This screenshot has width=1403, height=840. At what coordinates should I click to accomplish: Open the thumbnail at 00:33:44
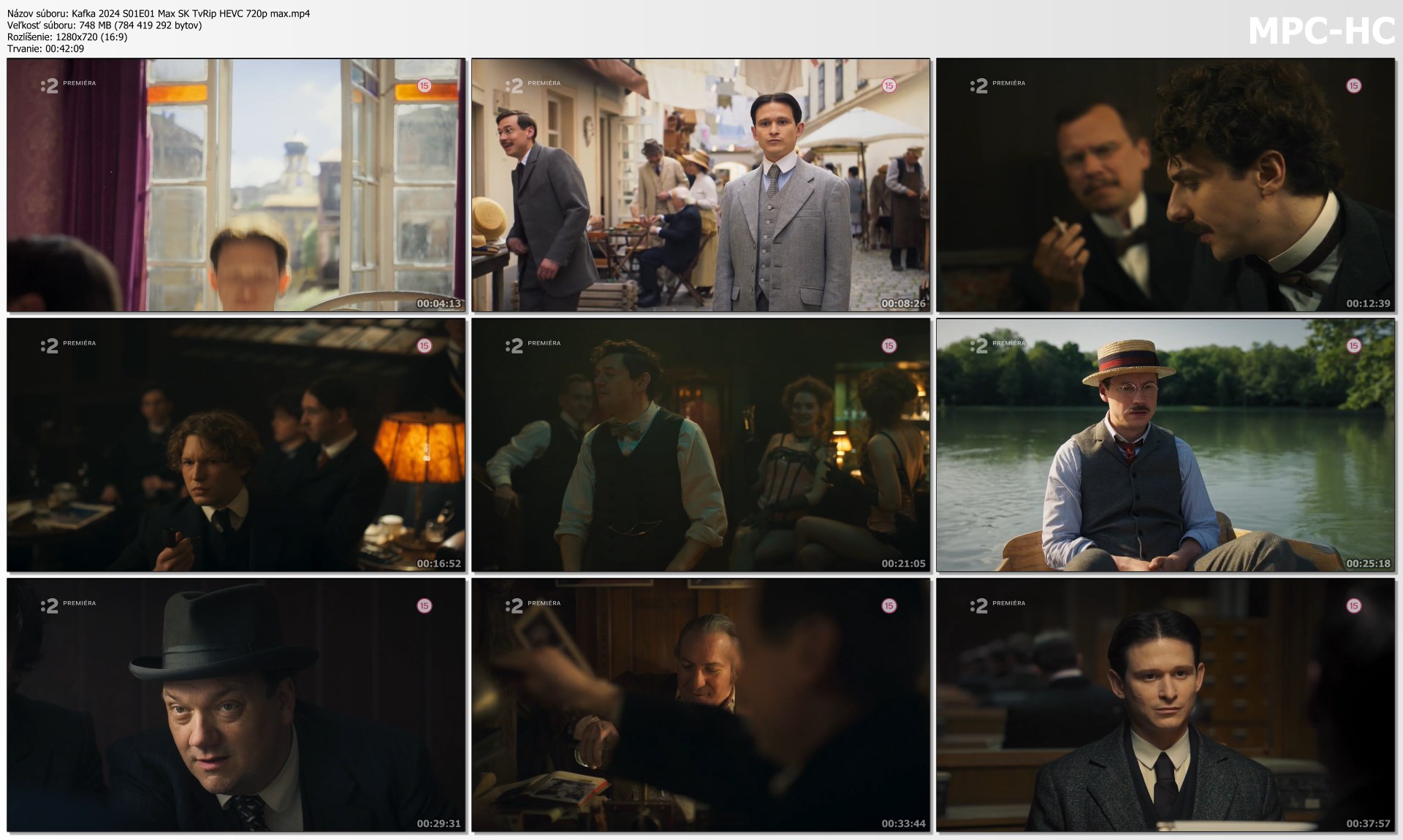tap(701, 705)
